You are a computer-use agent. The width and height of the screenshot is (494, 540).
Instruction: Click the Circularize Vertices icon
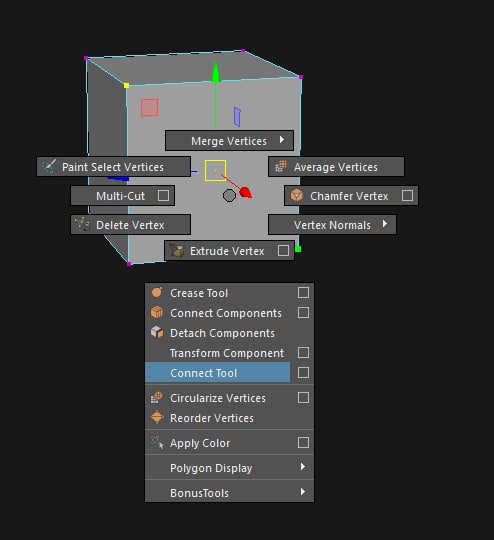pos(157,397)
